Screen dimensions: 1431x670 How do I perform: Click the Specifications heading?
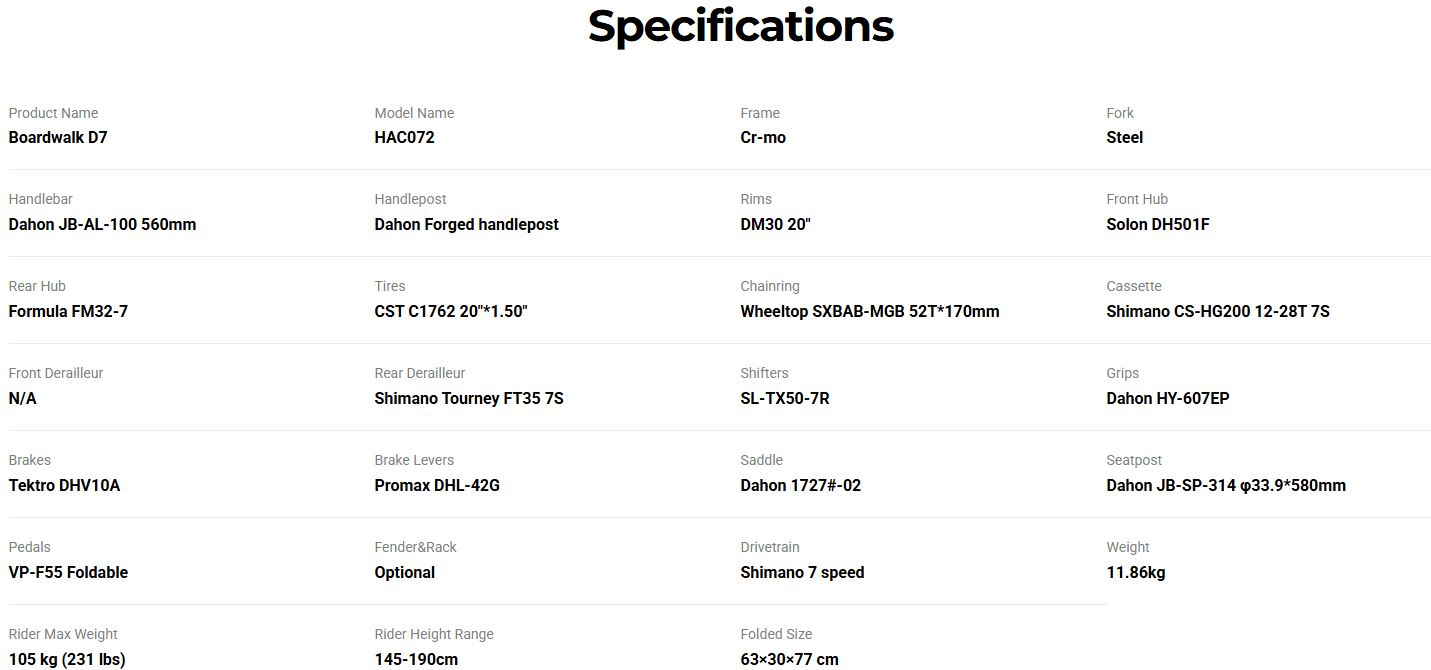pos(740,27)
